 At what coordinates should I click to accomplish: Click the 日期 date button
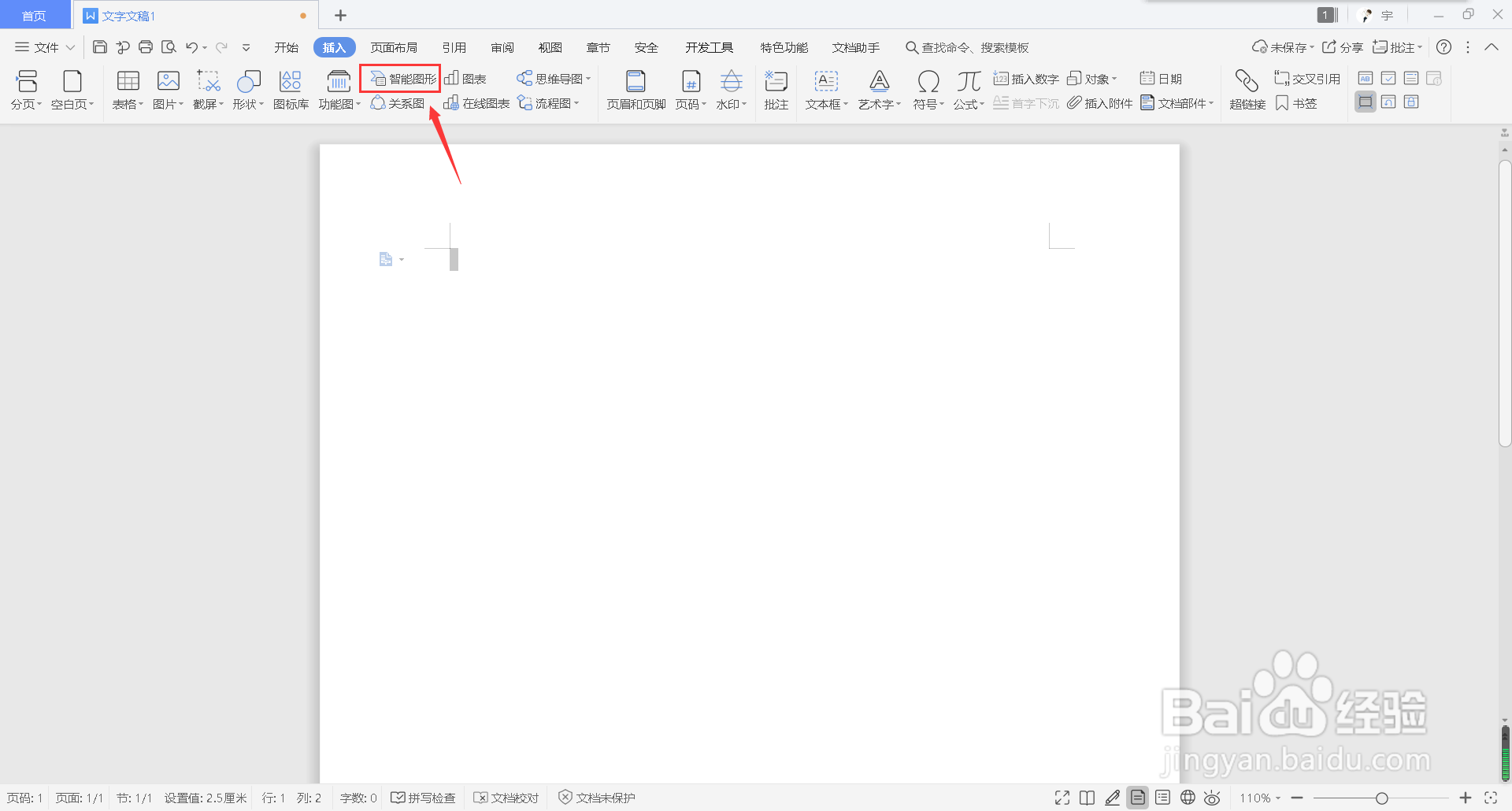1161,79
